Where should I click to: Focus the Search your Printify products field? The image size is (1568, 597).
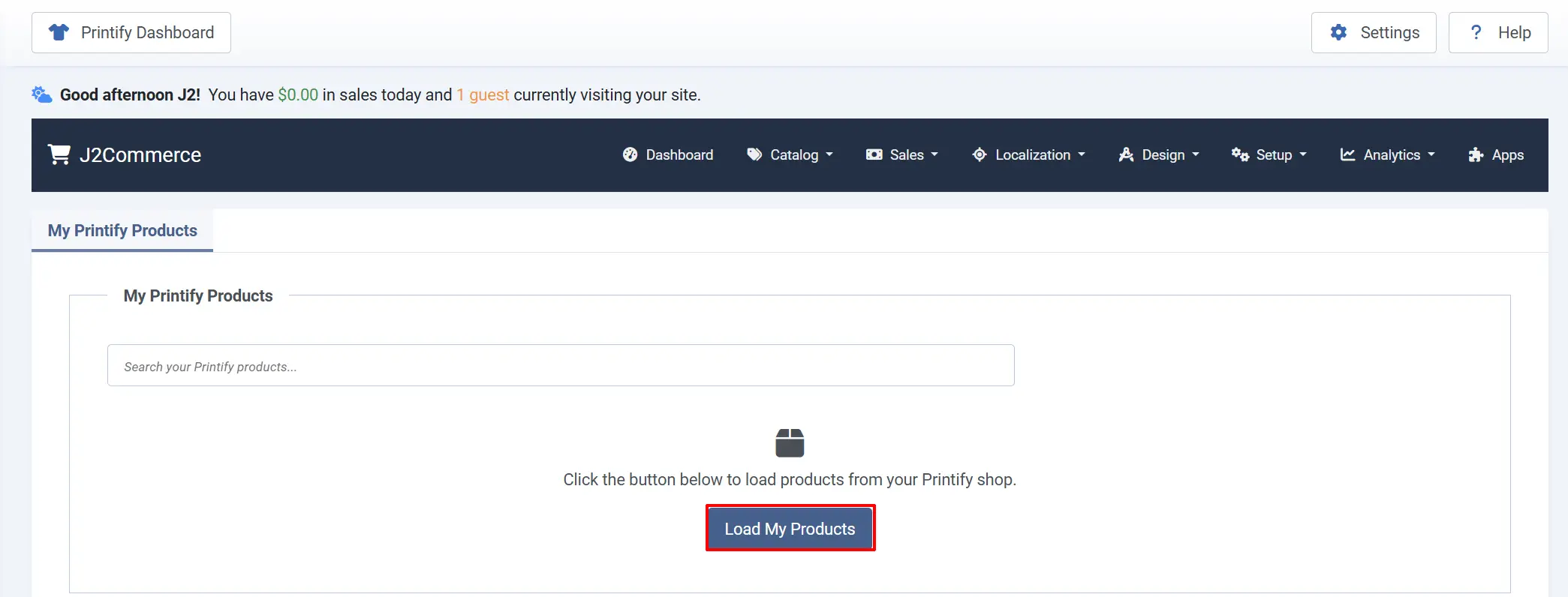(x=561, y=365)
